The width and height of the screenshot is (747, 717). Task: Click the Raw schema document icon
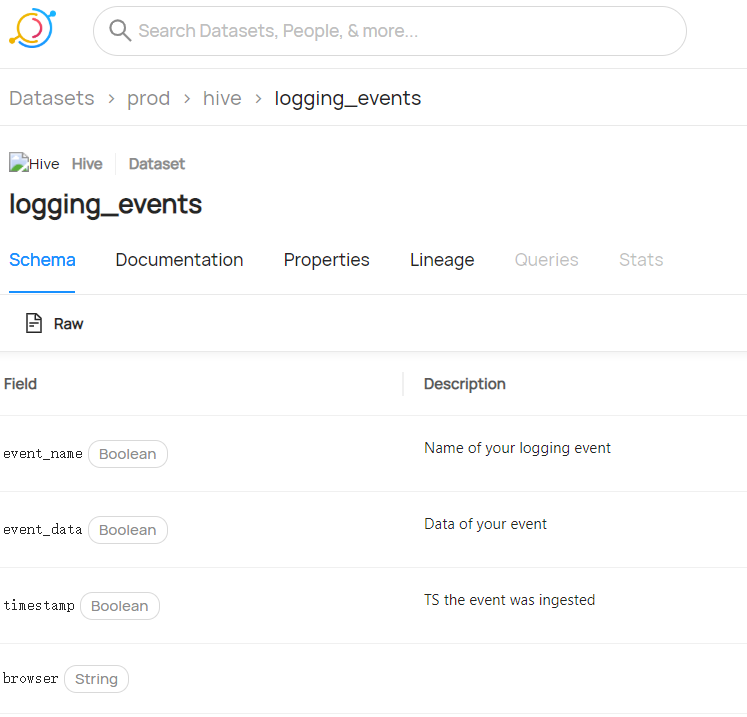tap(34, 323)
